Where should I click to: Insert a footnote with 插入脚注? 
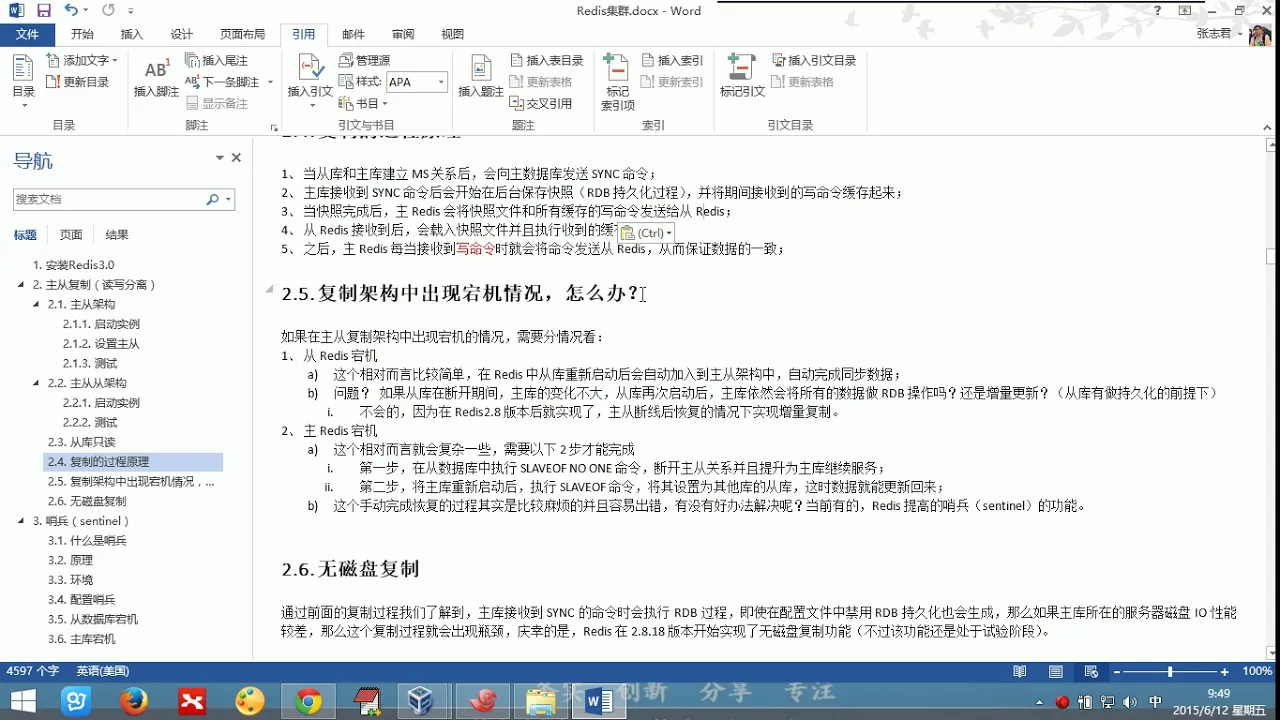(x=156, y=77)
